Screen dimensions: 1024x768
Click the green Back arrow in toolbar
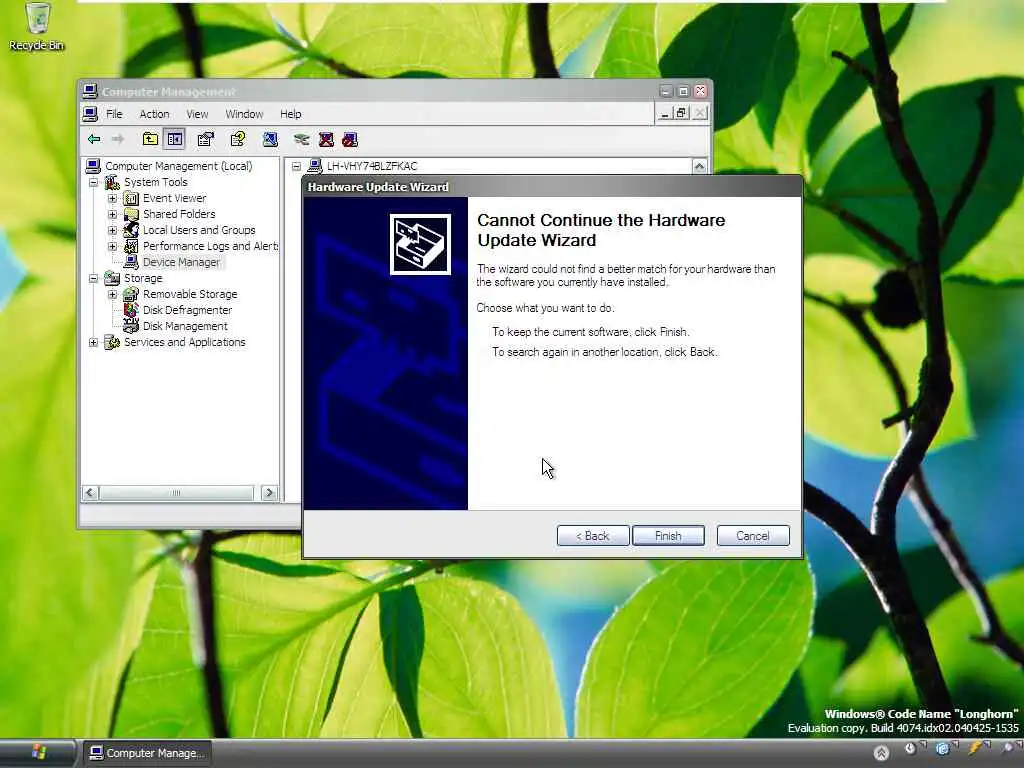pos(94,139)
